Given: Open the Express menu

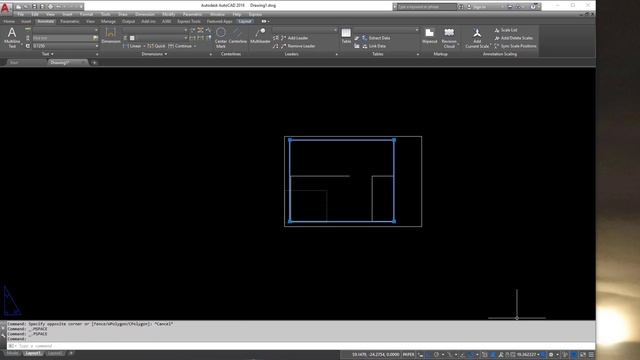Looking at the screenshot, I should 255,14.
